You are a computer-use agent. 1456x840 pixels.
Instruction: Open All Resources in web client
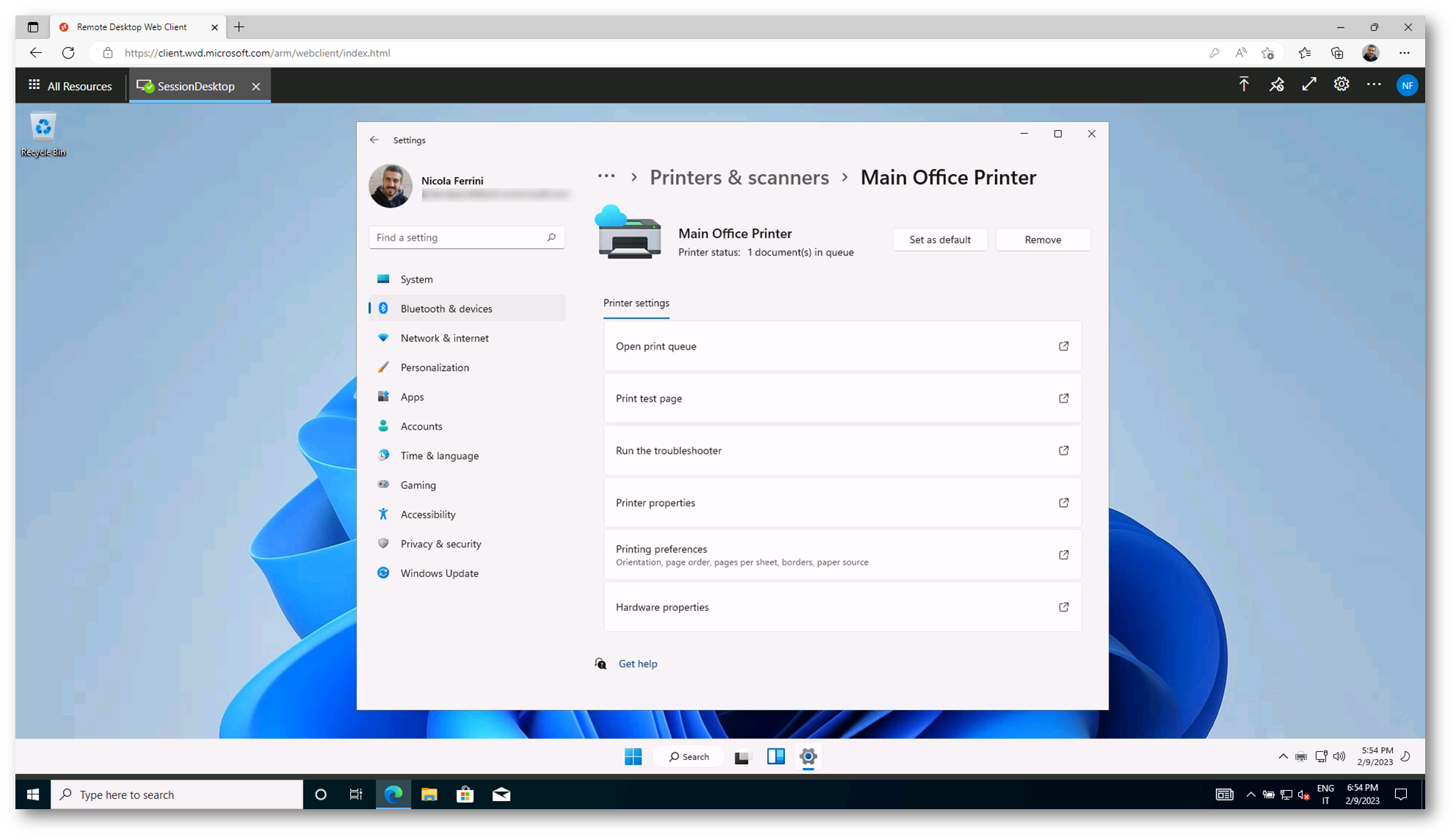pyautogui.click(x=70, y=86)
